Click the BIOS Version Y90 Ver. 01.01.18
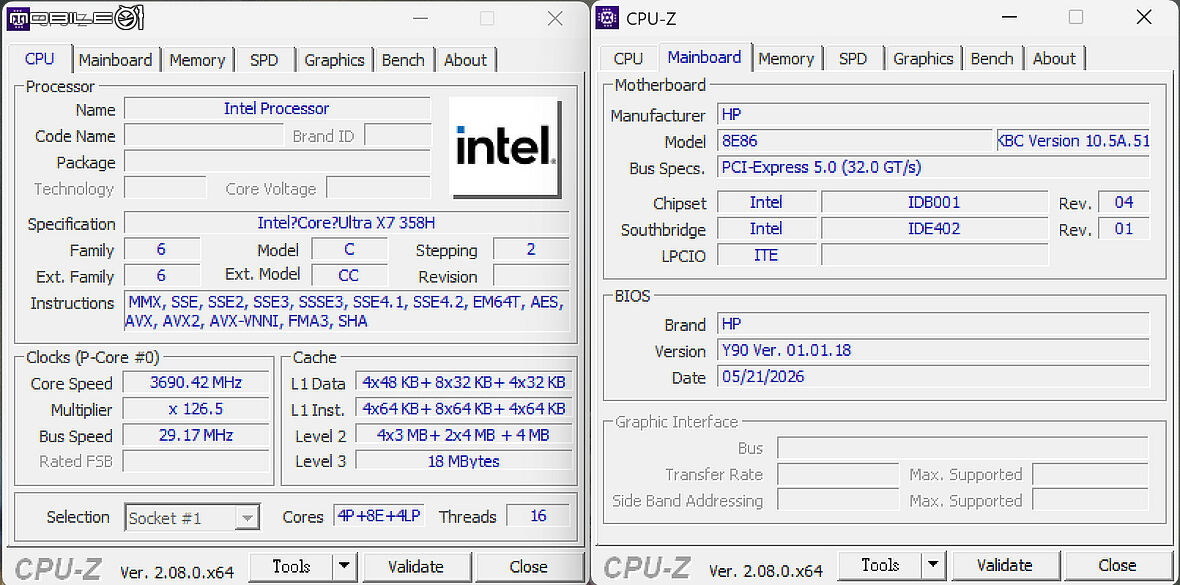The width and height of the screenshot is (1180, 585). pos(933,350)
